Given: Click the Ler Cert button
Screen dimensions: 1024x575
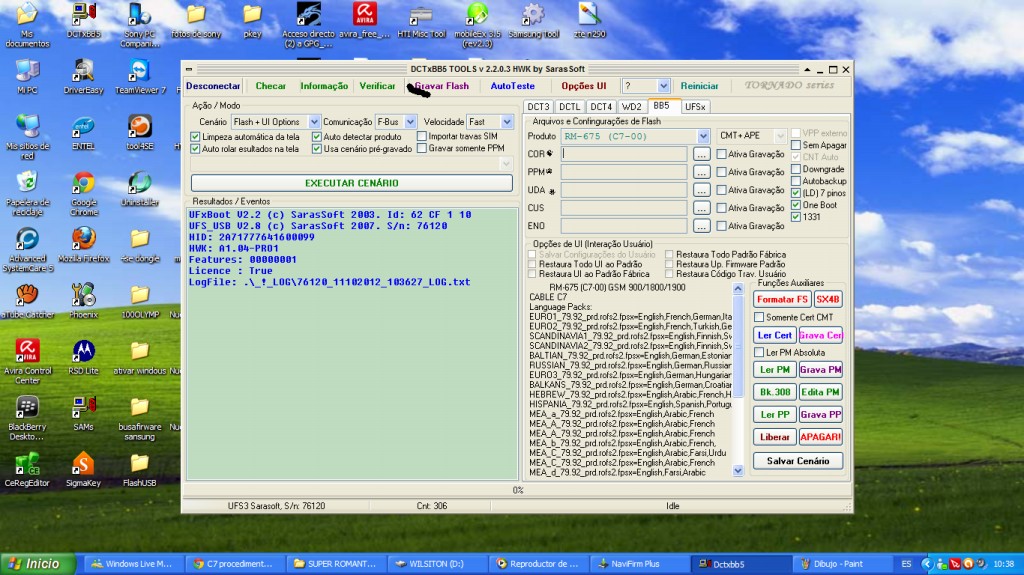Looking at the screenshot, I should pos(775,335).
